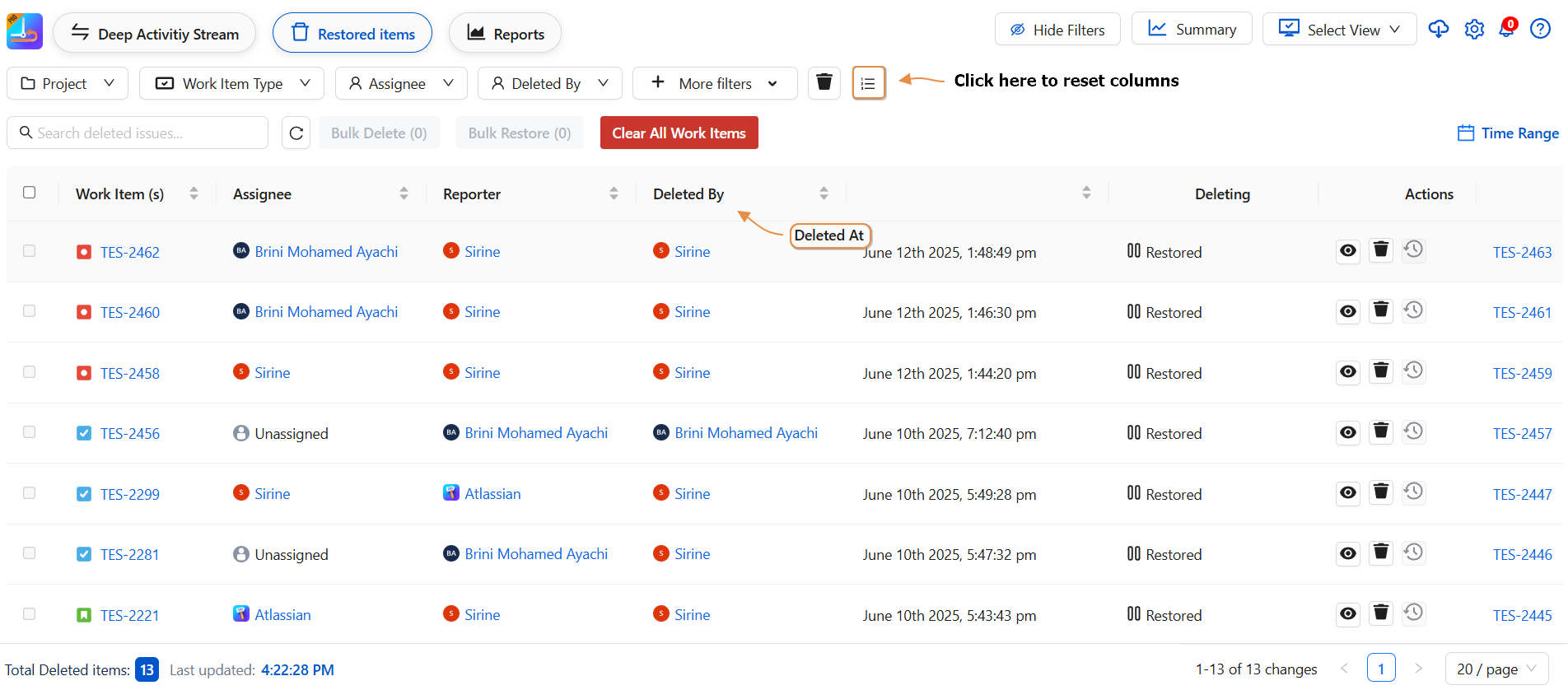Open notifications bell icon

(1506, 29)
